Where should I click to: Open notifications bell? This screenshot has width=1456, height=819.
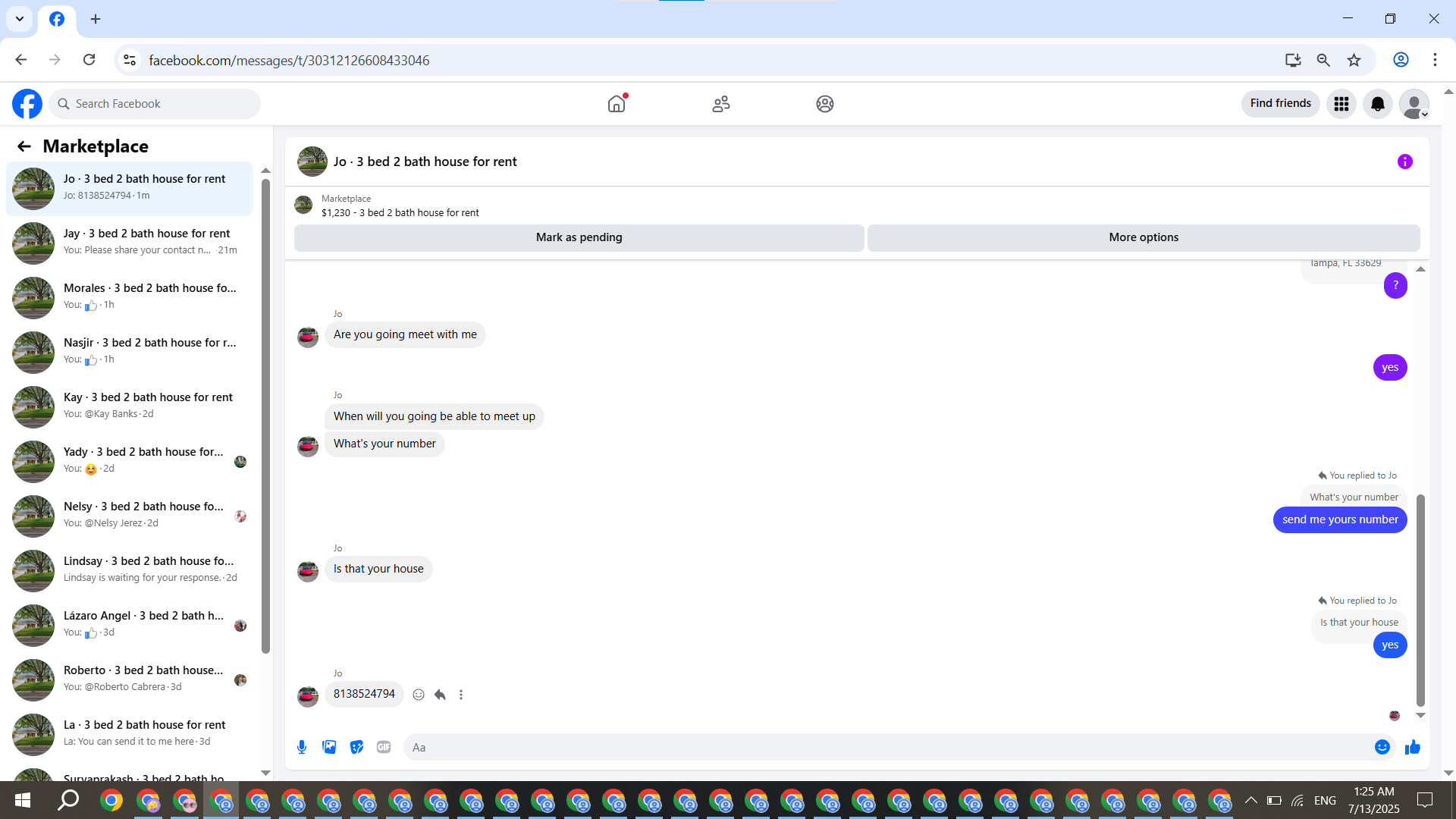pos(1377,104)
